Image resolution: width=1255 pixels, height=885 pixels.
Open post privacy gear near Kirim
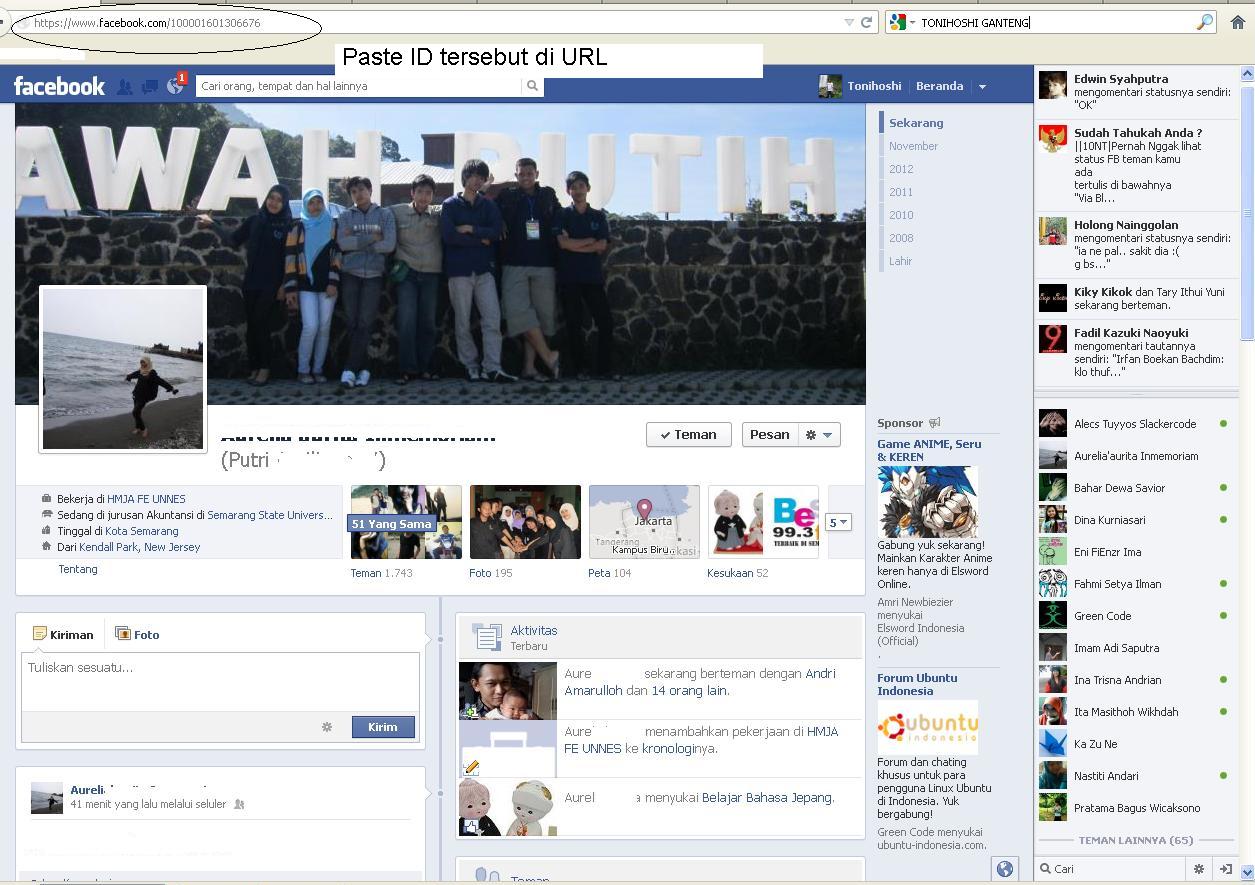tap(327, 727)
